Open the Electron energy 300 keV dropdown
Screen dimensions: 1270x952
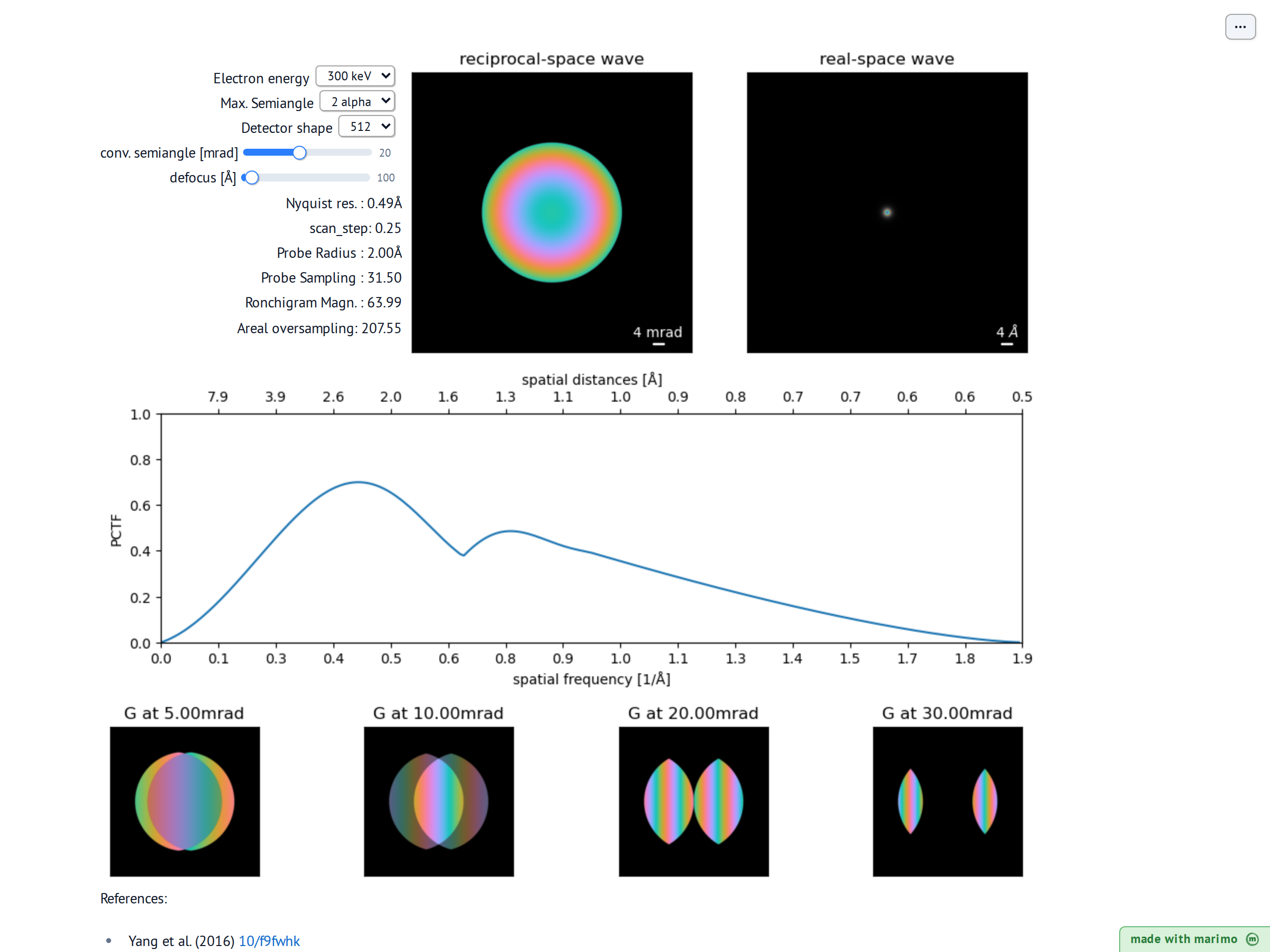pos(355,76)
